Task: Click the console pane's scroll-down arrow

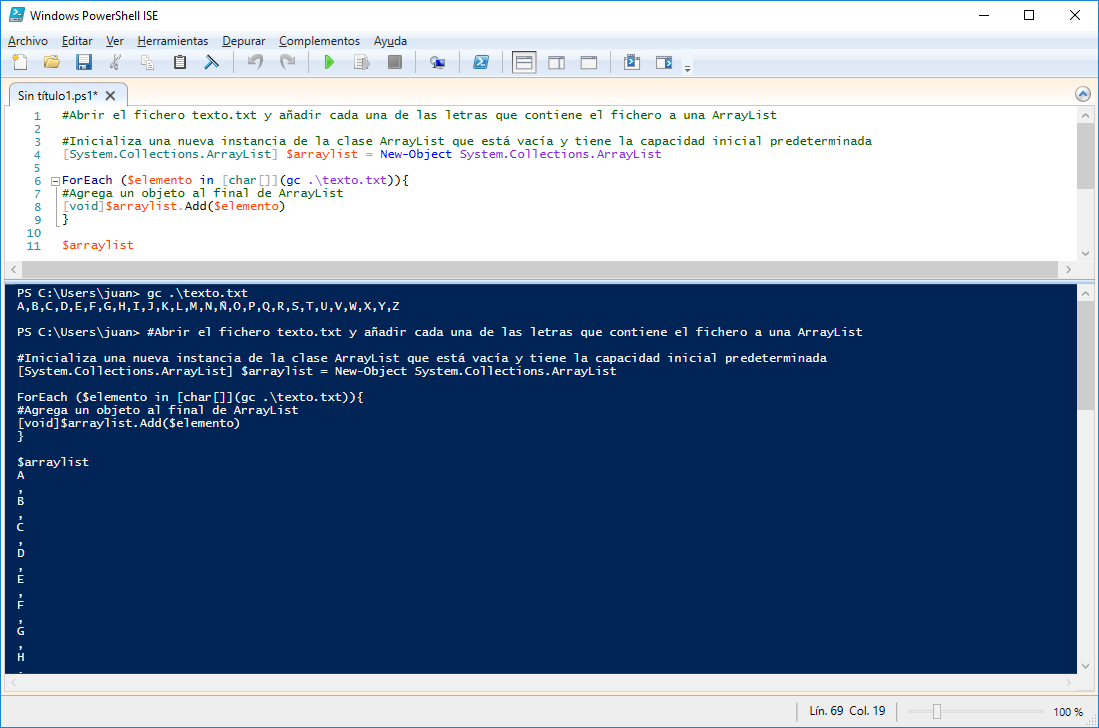Action: click(x=1085, y=666)
